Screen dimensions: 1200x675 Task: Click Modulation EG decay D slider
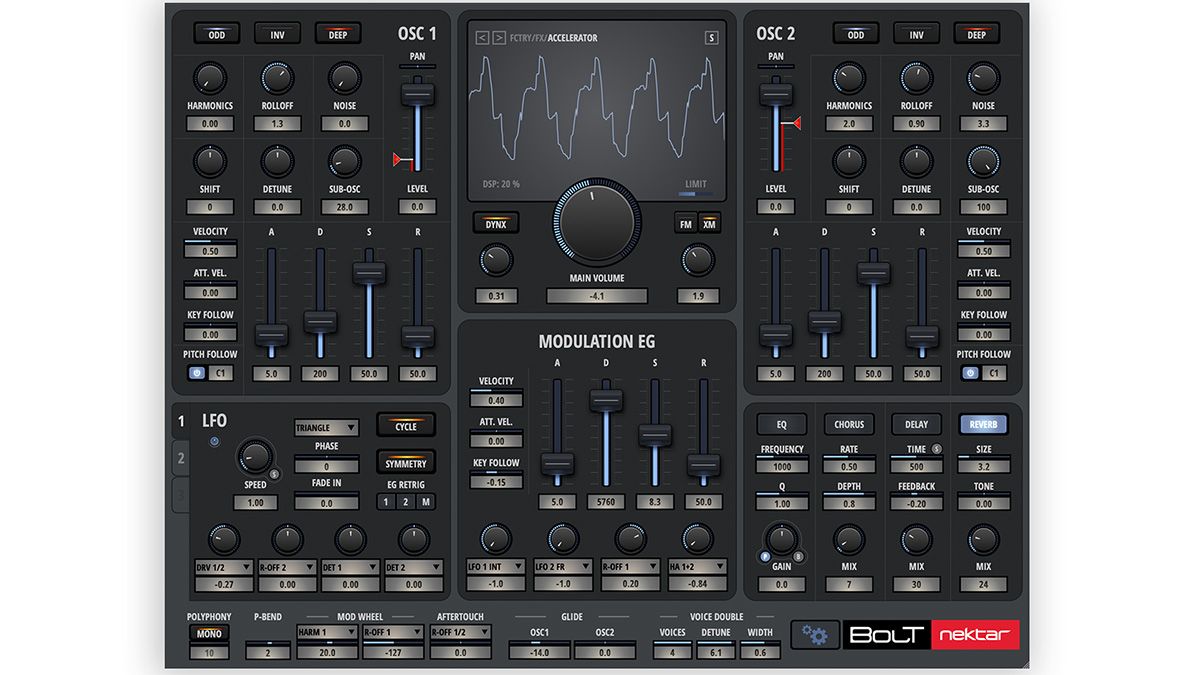605,400
